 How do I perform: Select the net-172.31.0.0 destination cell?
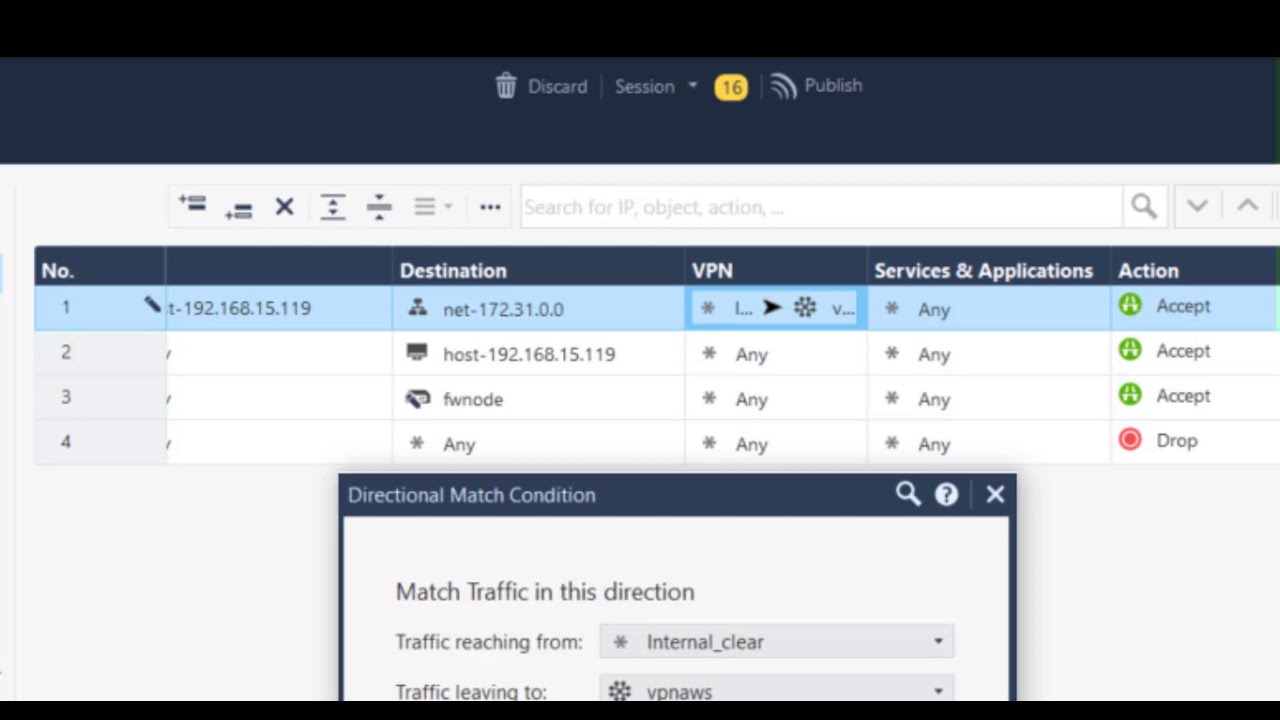click(538, 308)
